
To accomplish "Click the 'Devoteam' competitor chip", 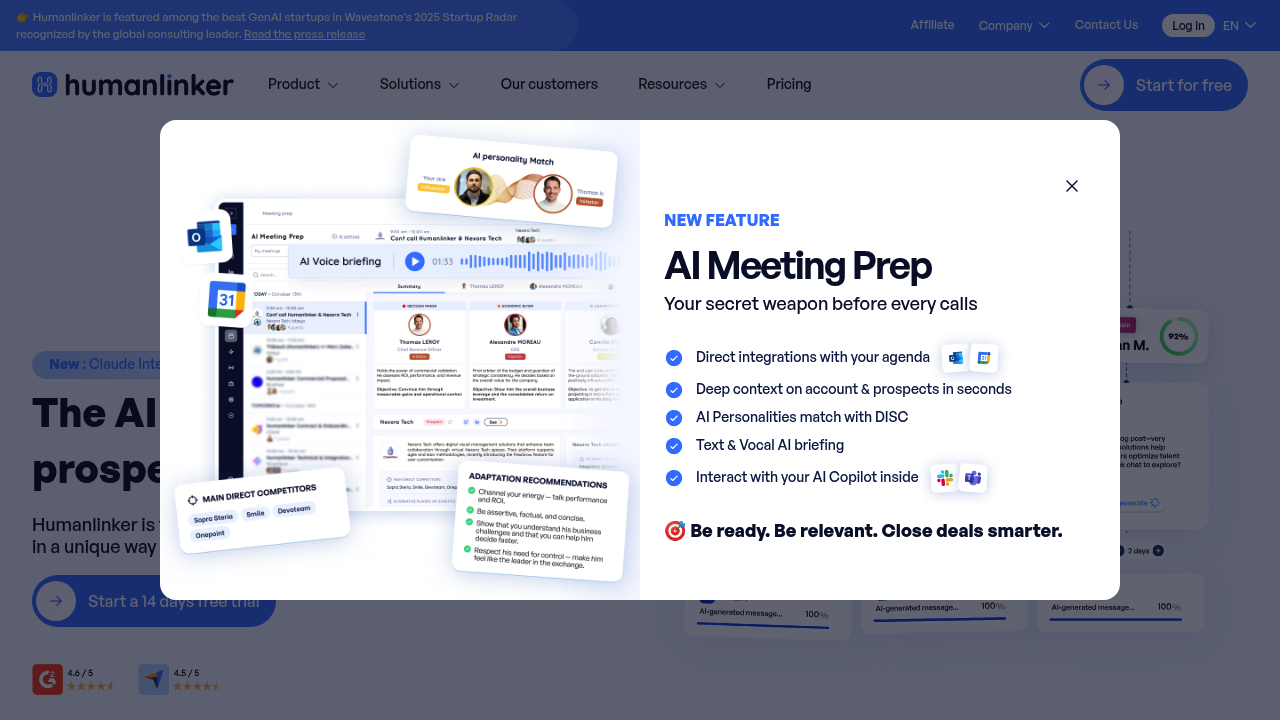I will [x=294, y=509].
